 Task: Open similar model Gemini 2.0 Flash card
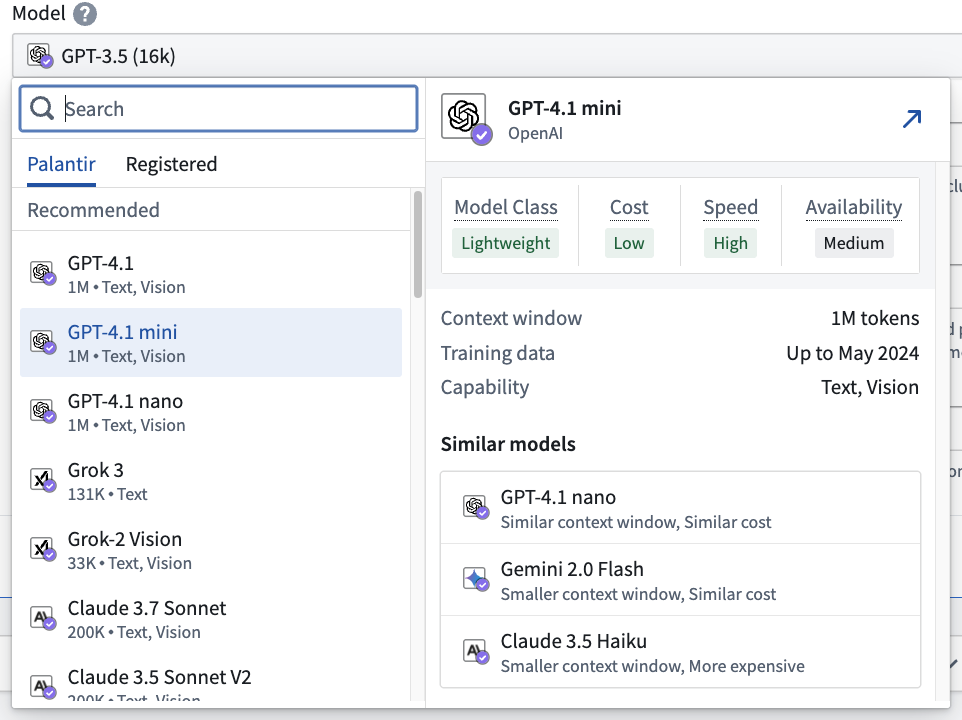[680, 580]
